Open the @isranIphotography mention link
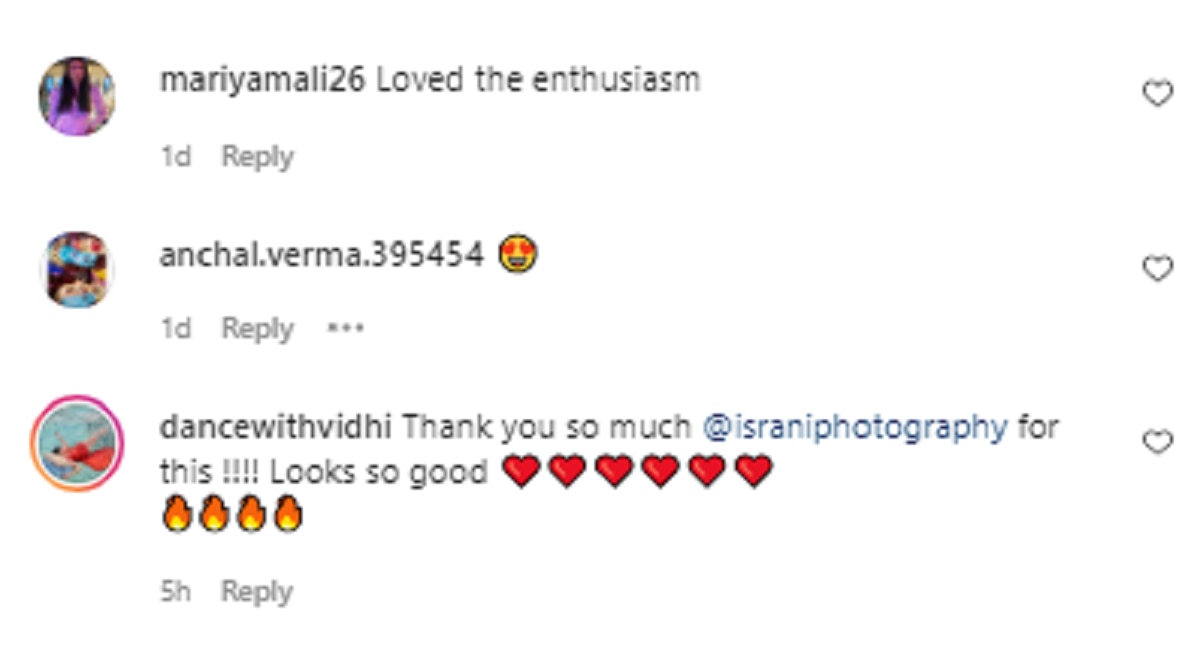 pos(855,428)
